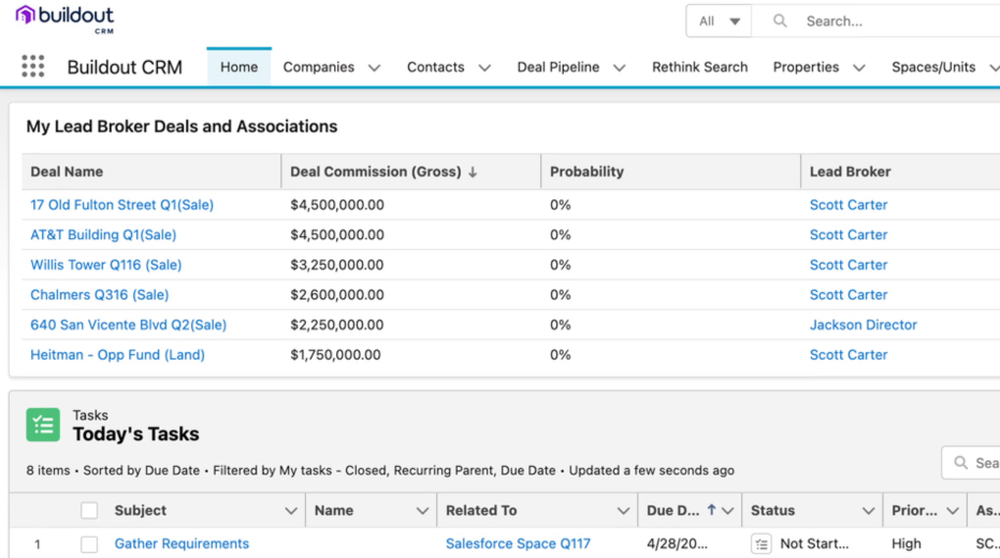Click the tasks list search box

pyautogui.click(x=972, y=462)
